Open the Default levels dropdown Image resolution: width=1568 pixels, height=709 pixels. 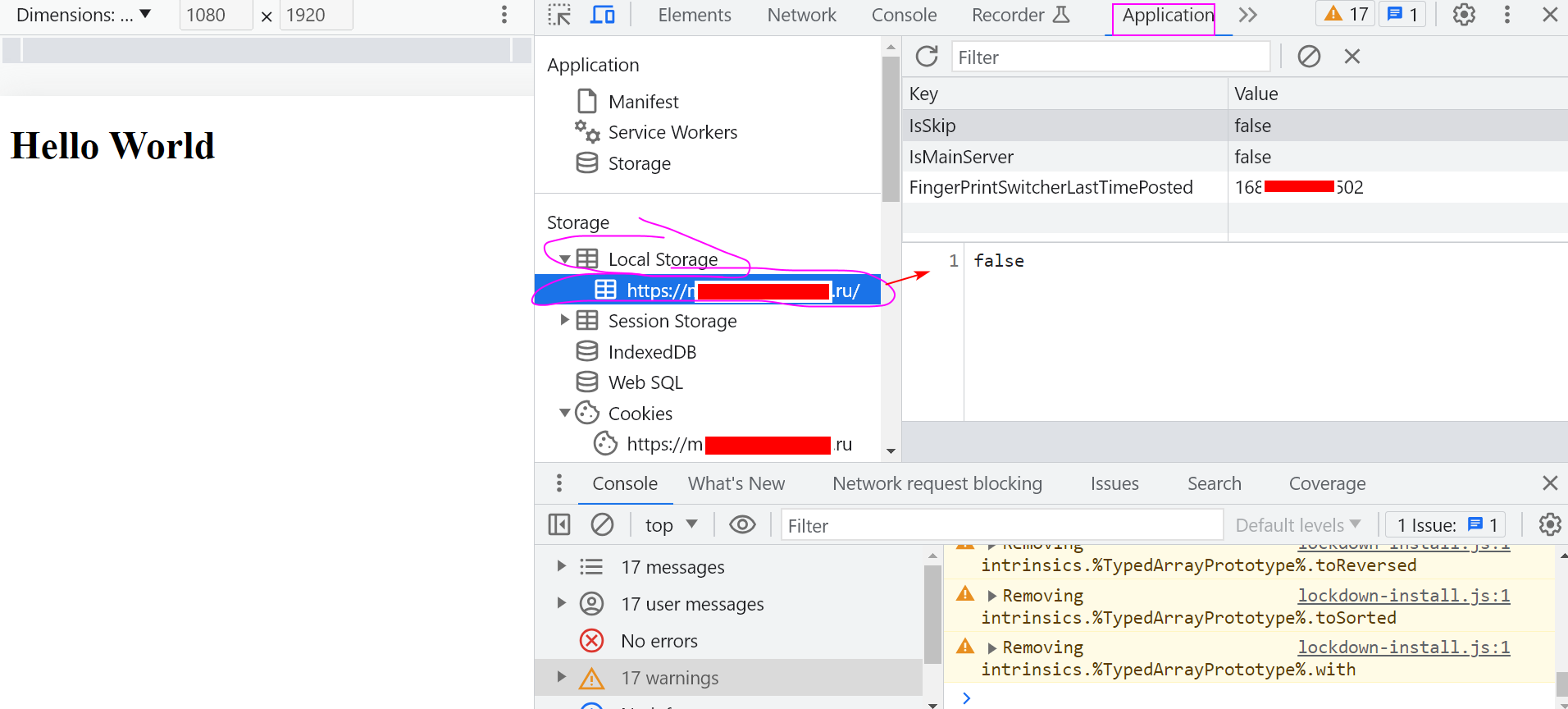(x=1297, y=525)
